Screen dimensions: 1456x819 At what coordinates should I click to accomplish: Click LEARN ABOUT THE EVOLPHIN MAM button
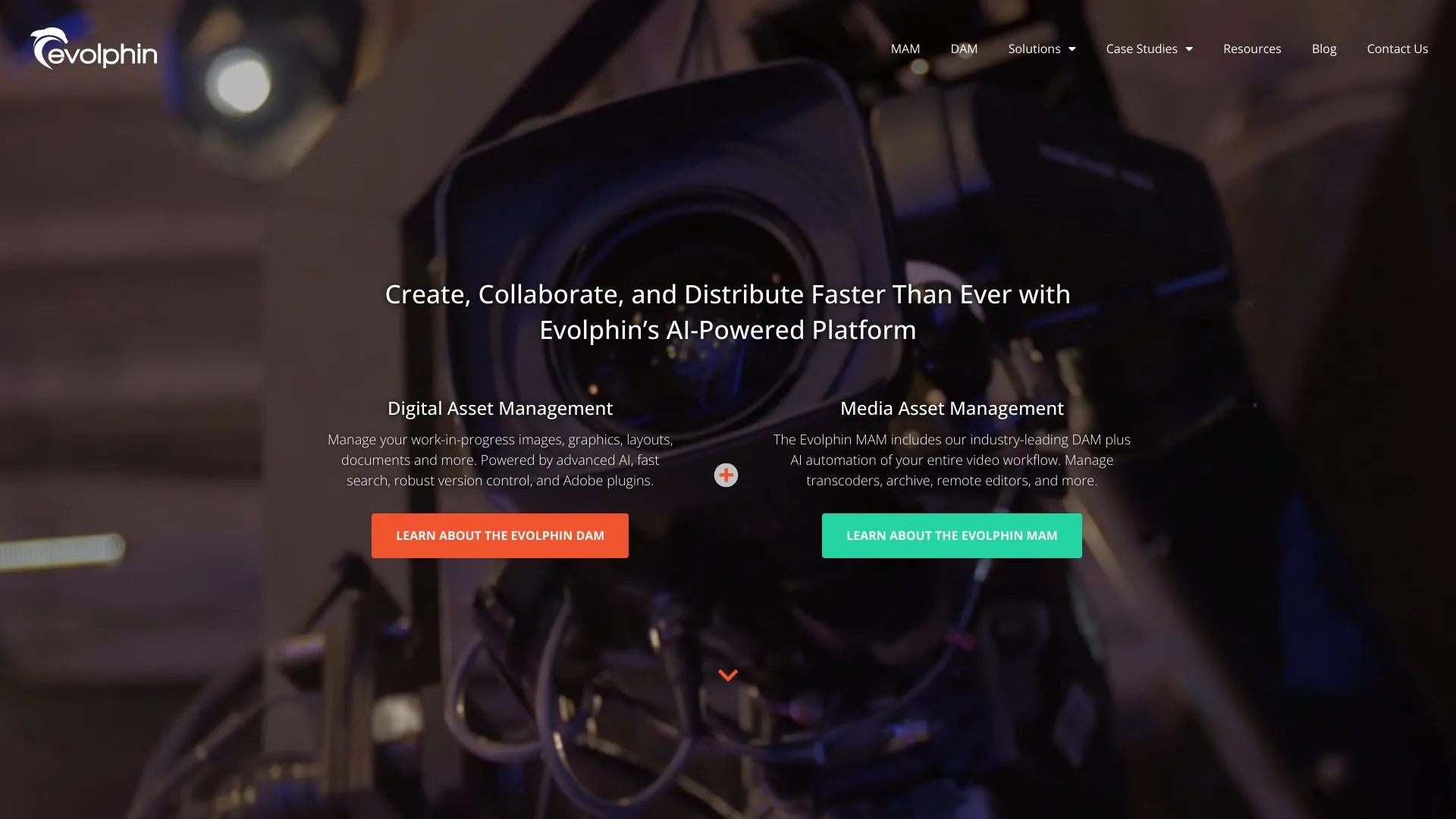click(952, 535)
